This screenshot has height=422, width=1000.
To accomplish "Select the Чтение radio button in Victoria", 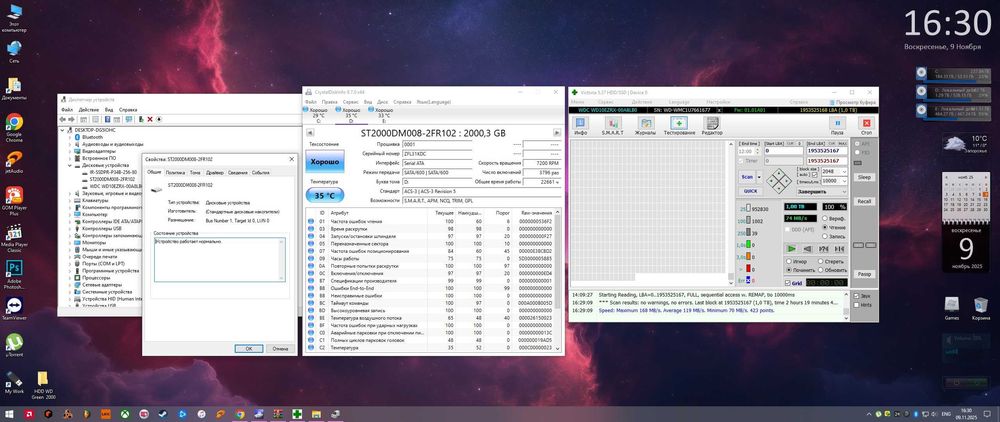I will tap(834, 226).
